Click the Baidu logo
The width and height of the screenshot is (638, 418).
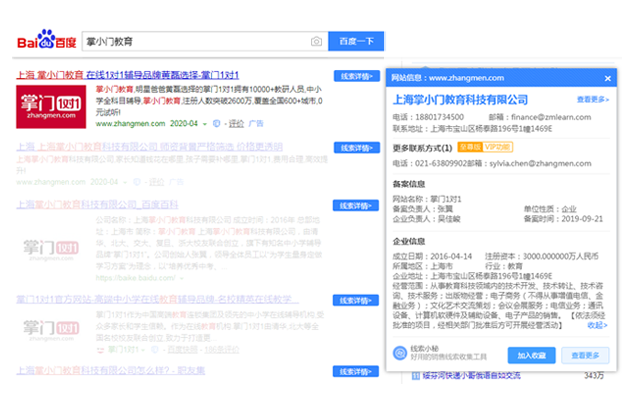pyautogui.click(x=46, y=39)
